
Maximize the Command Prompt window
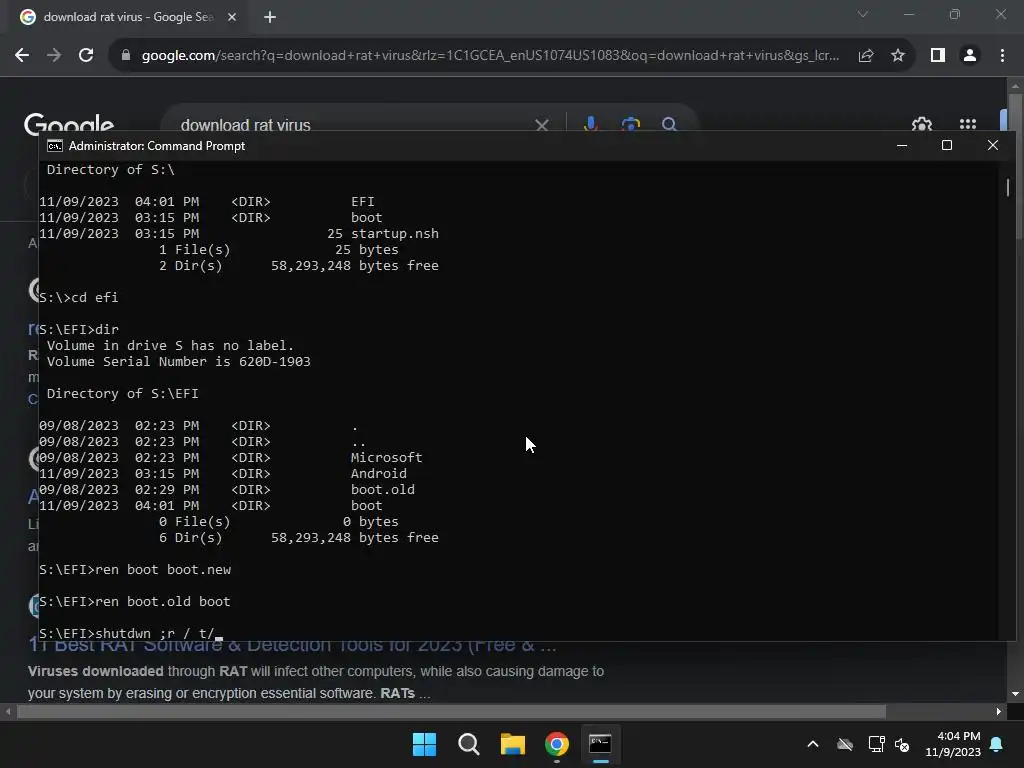947,146
